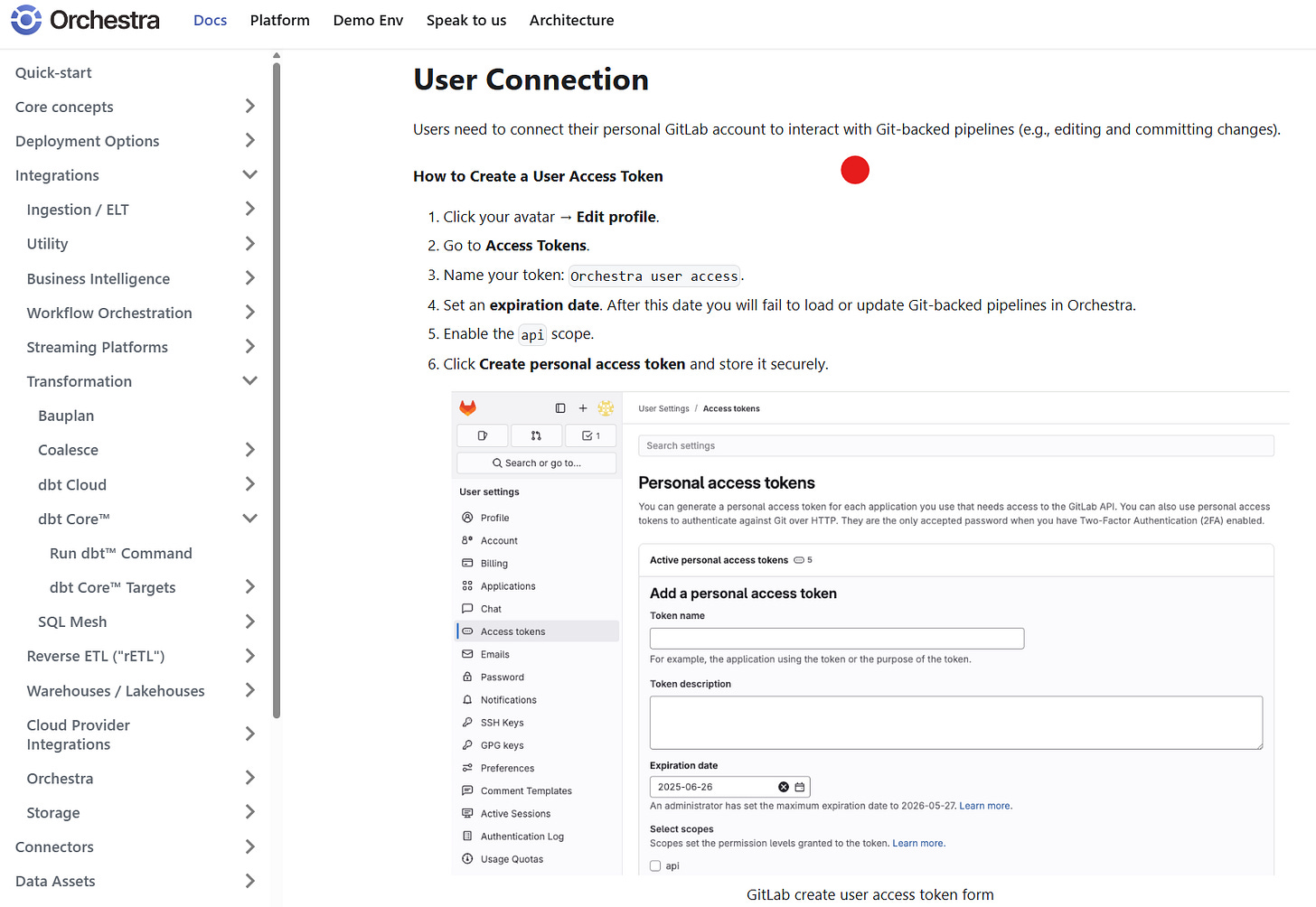This screenshot has height=907, width=1316.
Task: Open the Speak to us tab
Action: coord(466,20)
